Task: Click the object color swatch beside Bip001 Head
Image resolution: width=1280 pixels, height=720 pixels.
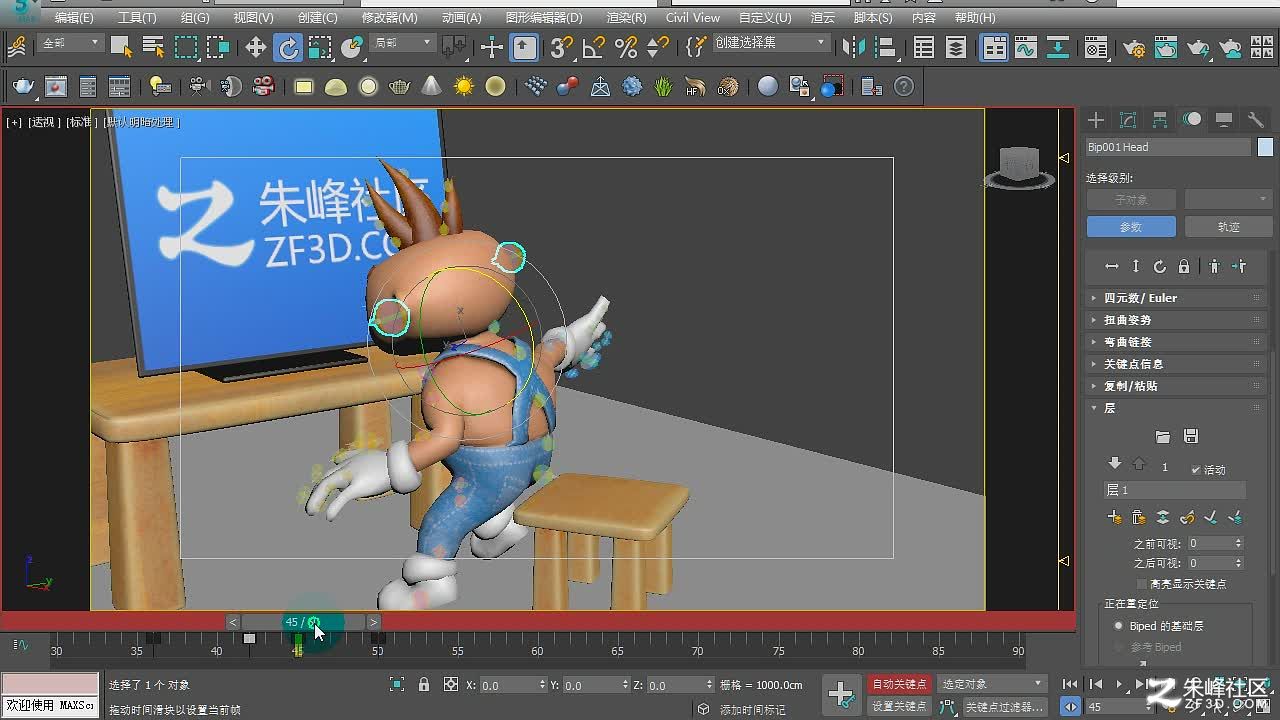Action: [x=1265, y=147]
